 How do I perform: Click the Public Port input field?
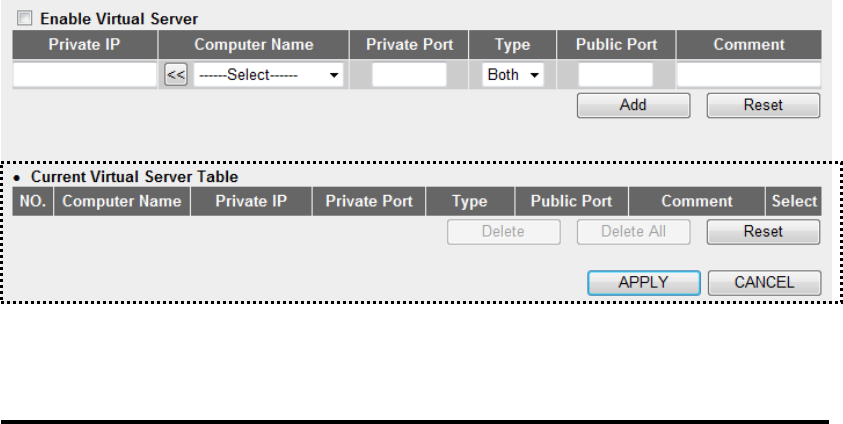615,75
